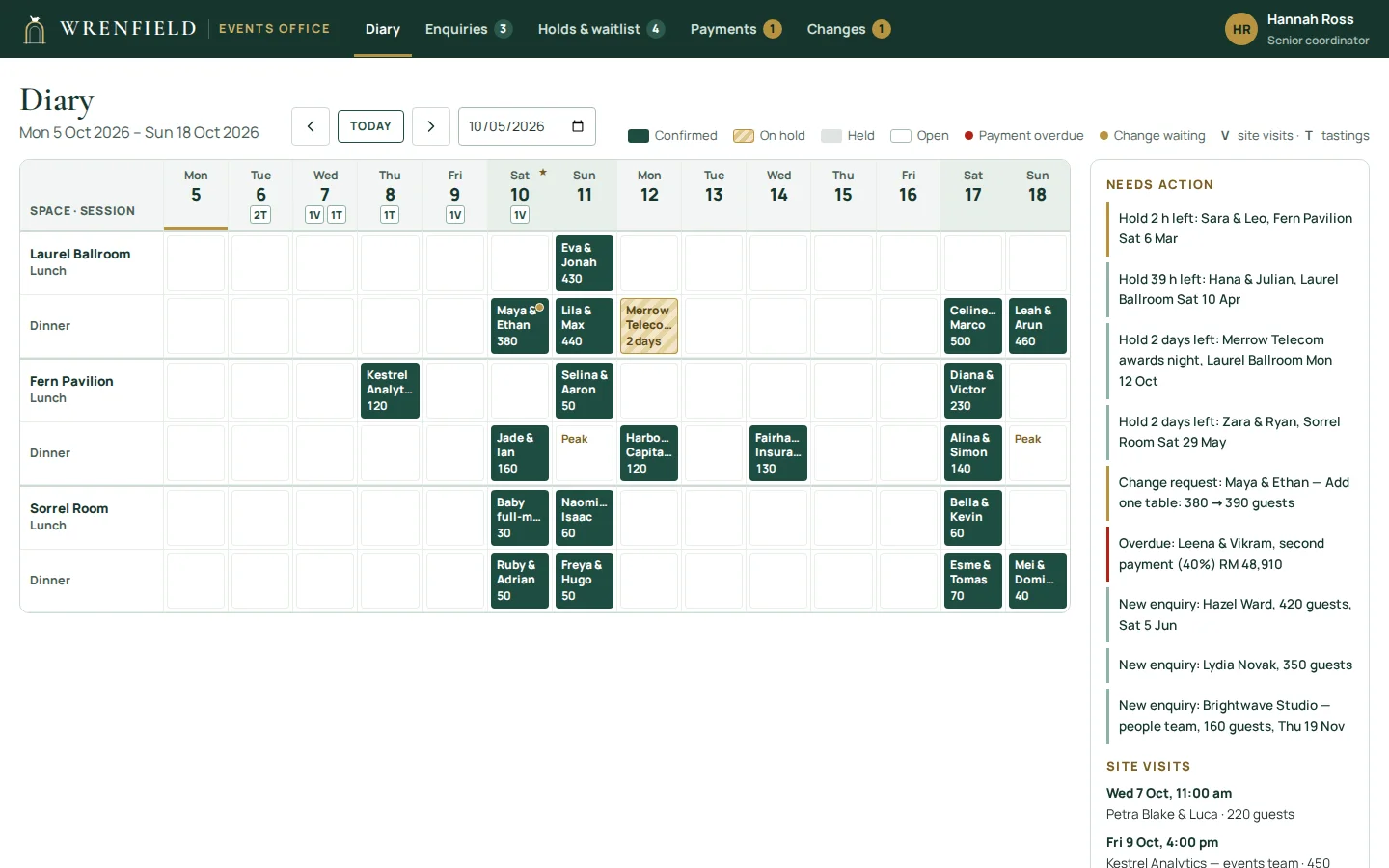
Task: Open New enquiry Brightwave Studio item
Action: click(x=1231, y=716)
